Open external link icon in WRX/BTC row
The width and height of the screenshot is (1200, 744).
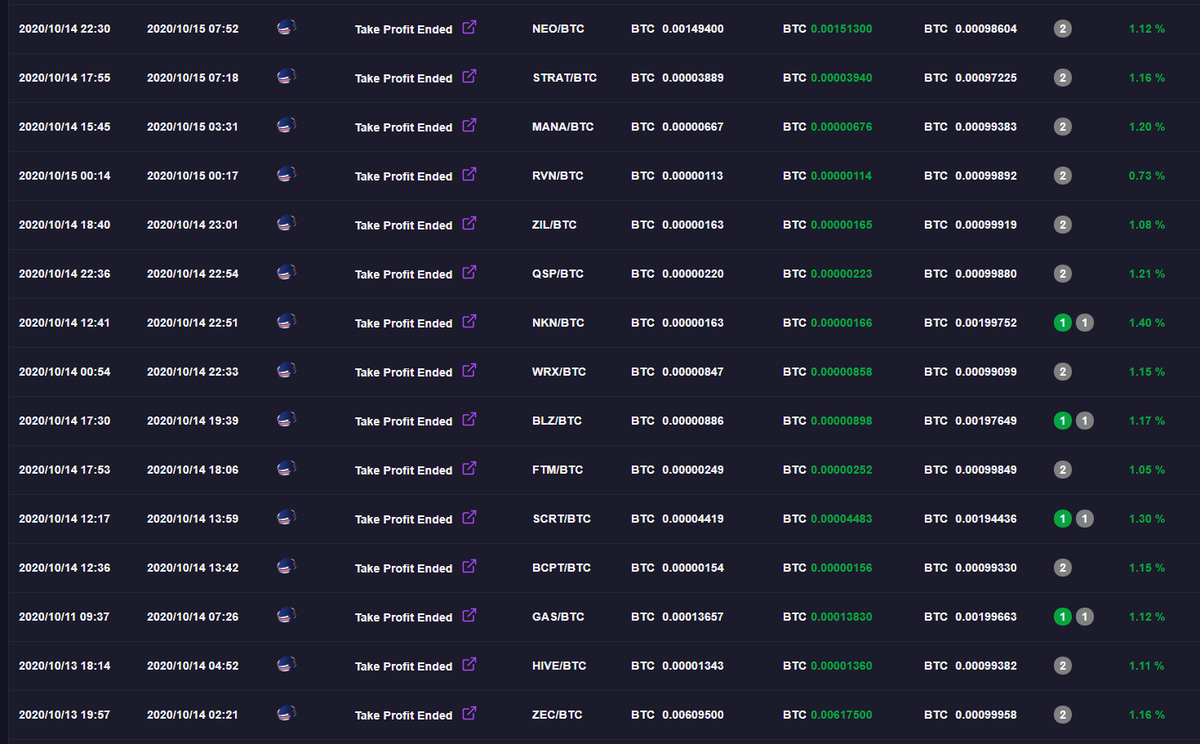point(469,371)
